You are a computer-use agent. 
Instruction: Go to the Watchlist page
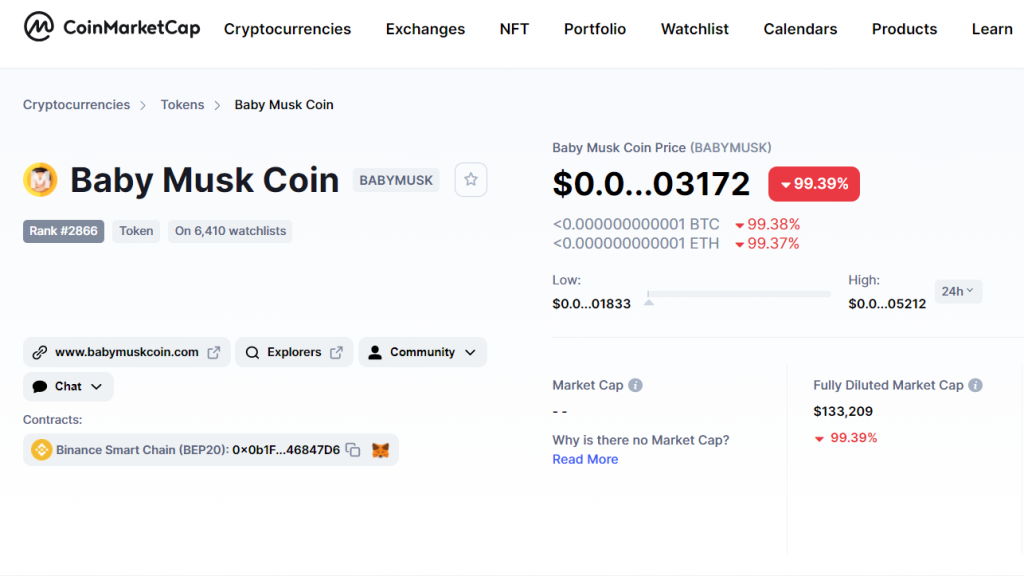(694, 29)
